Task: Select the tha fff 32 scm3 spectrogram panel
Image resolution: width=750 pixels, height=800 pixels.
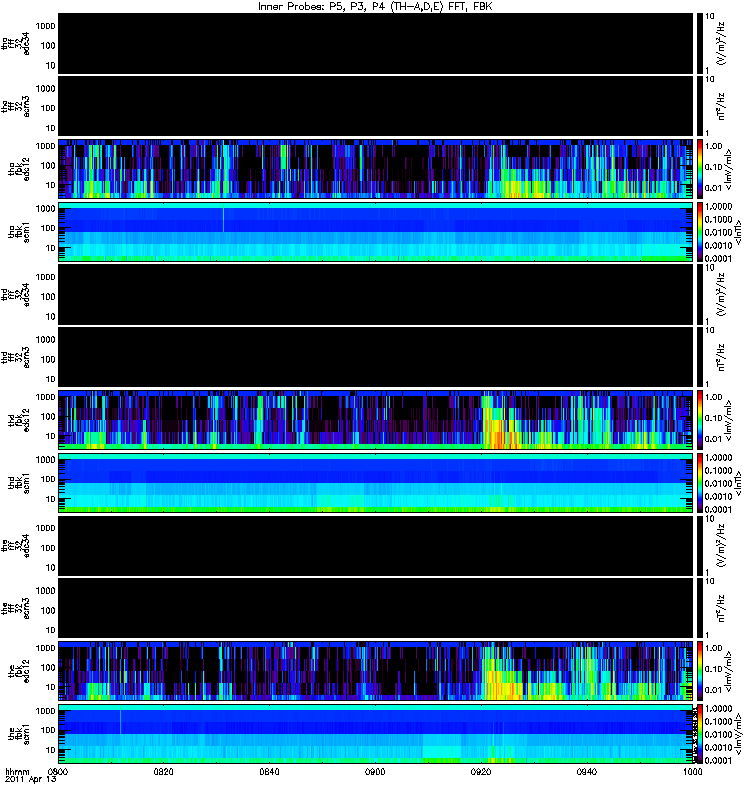Action: click(x=376, y=106)
